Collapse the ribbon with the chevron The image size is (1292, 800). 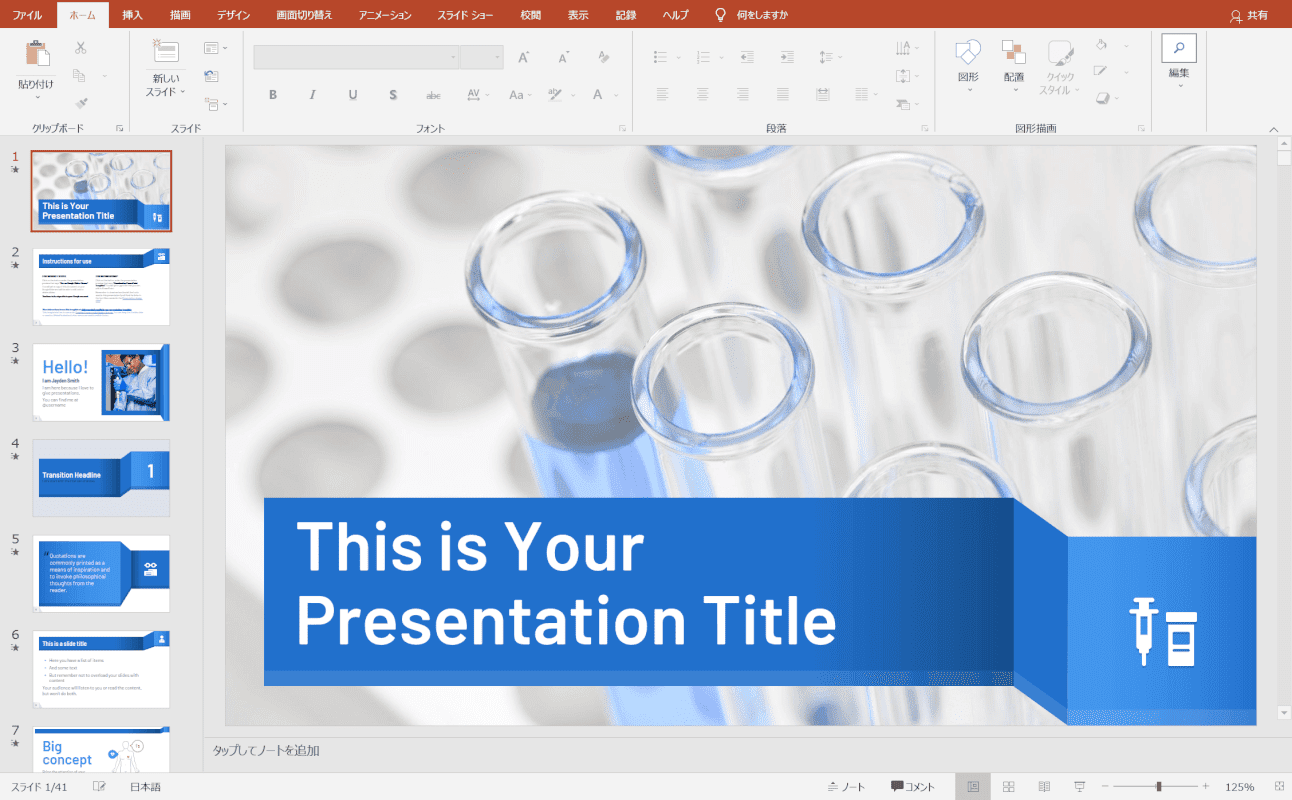pyautogui.click(x=1274, y=129)
